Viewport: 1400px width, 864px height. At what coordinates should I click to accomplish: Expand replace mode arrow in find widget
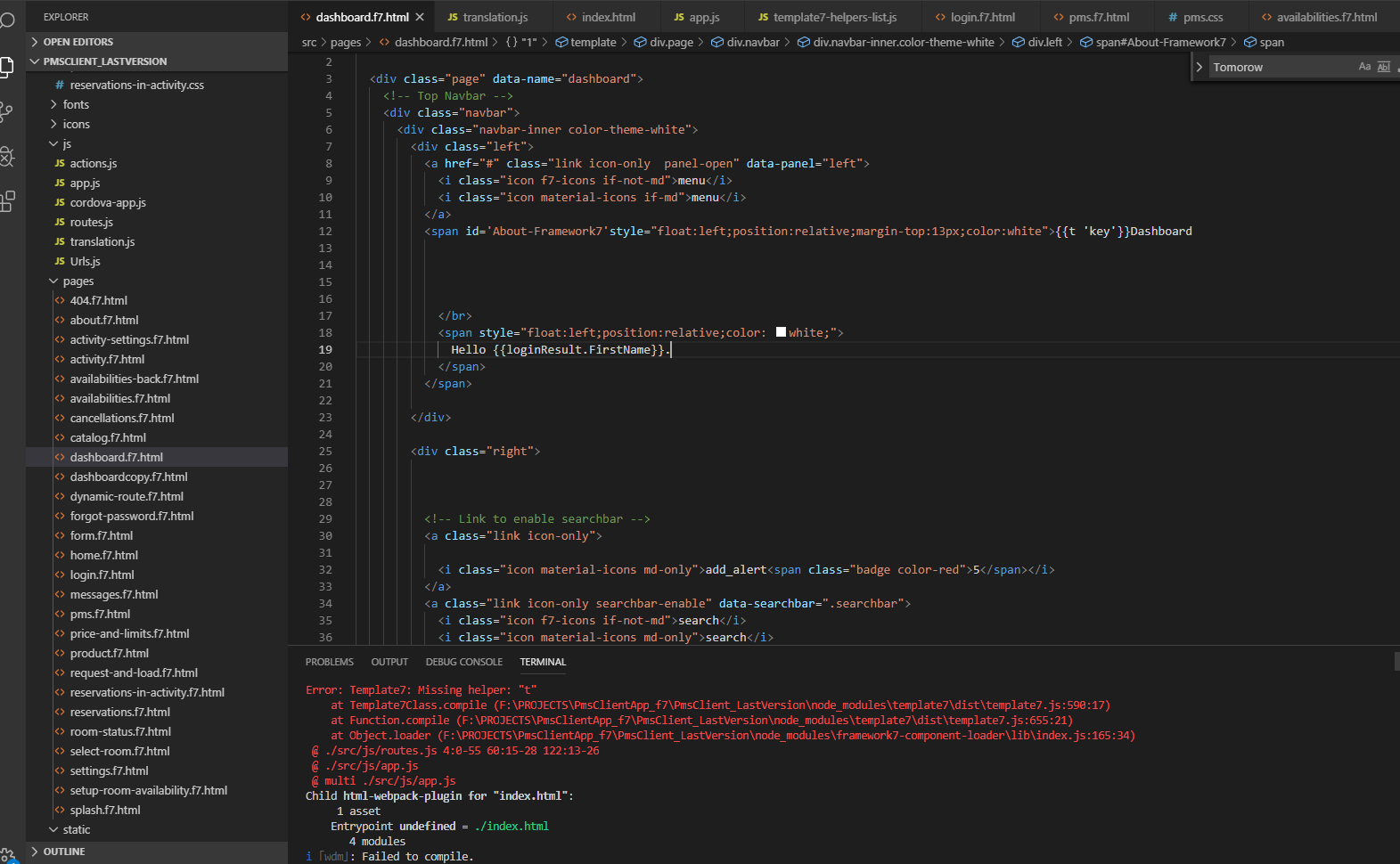1199,67
